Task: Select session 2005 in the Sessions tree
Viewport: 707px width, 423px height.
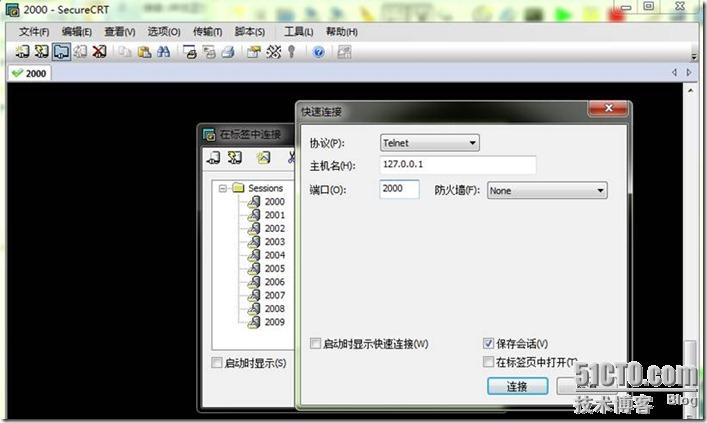Action: (x=274, y=268)
